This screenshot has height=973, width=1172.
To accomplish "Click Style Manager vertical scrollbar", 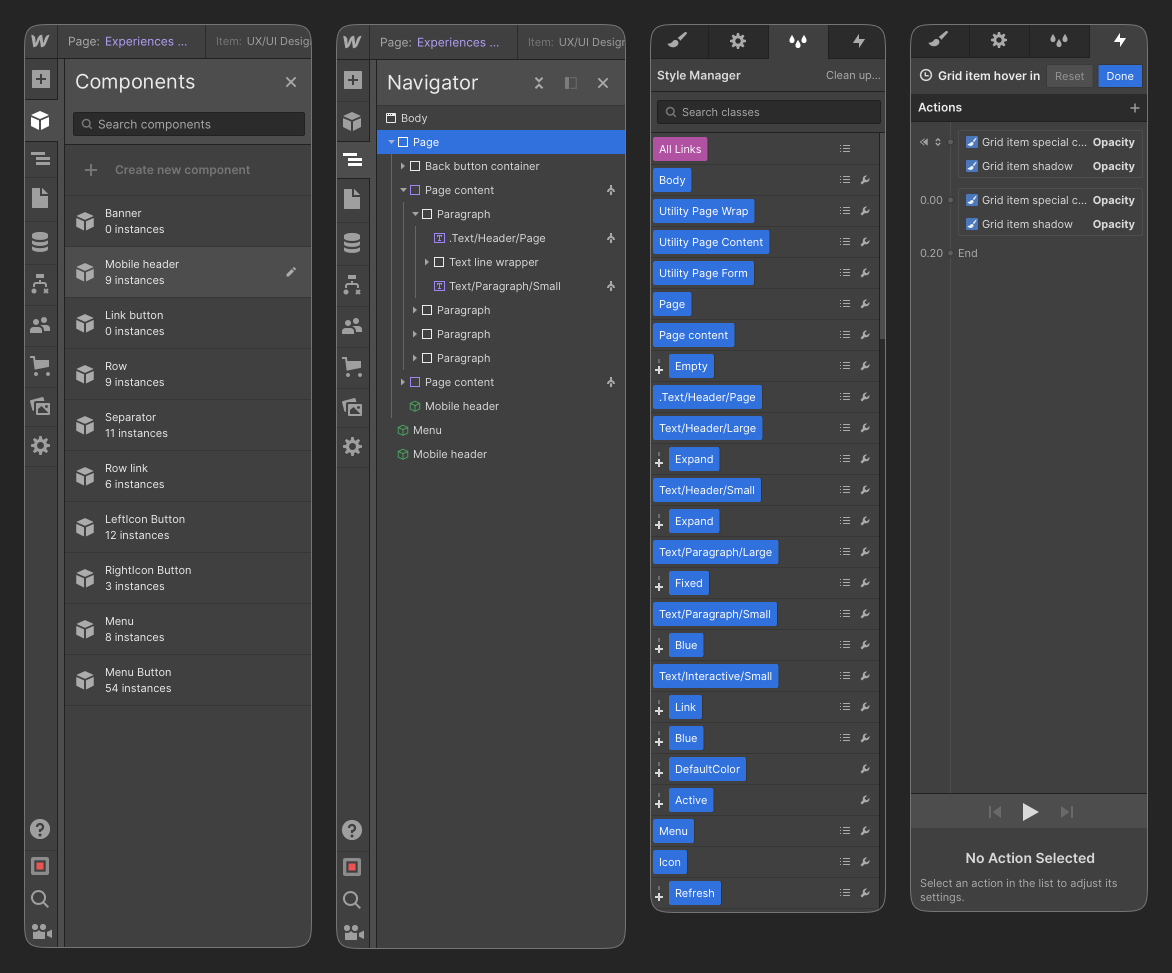I will click(x=882, y=235).
